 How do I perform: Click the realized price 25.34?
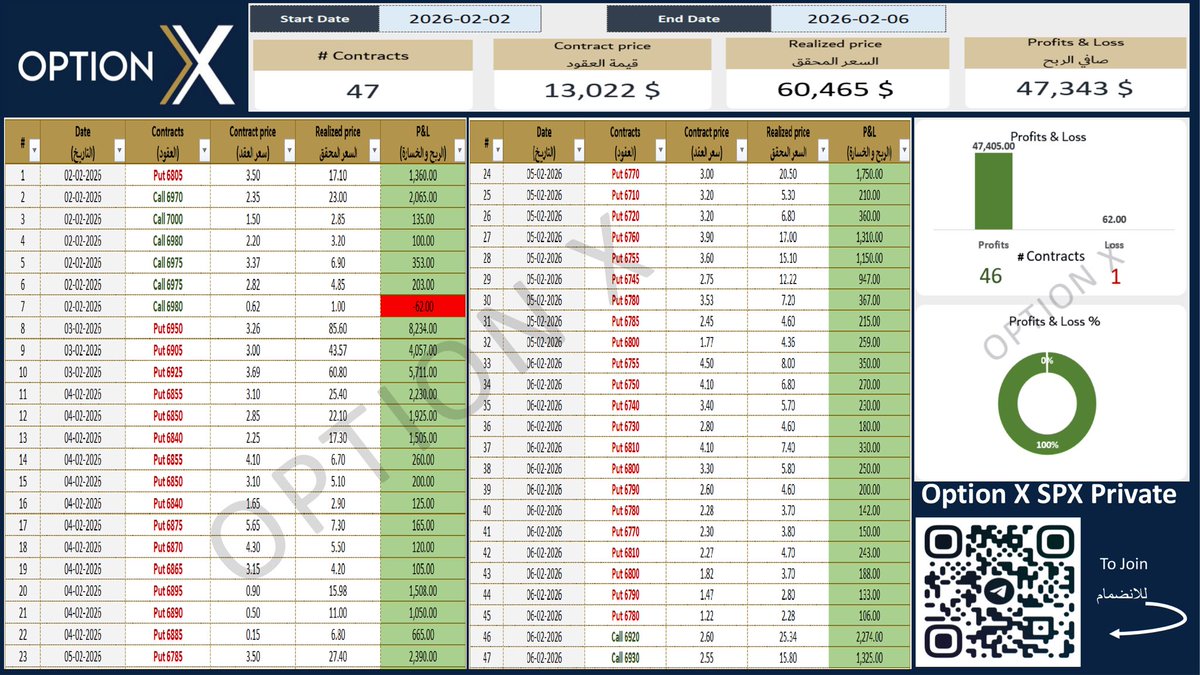click(x=788, y=636)
